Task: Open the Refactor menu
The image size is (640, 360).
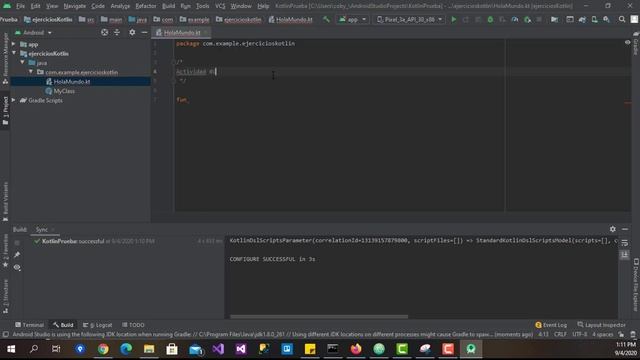Action: (x=146, y=6)
